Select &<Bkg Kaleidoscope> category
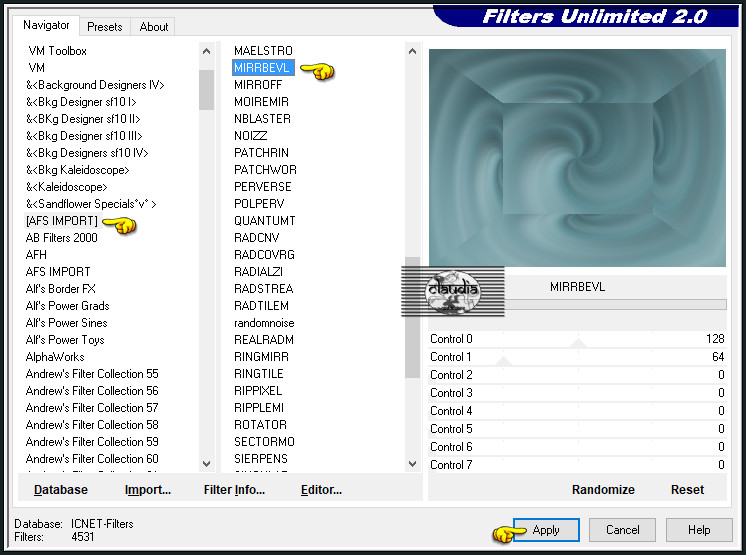This screenshot has height=555, width=746. click(78, 170)
